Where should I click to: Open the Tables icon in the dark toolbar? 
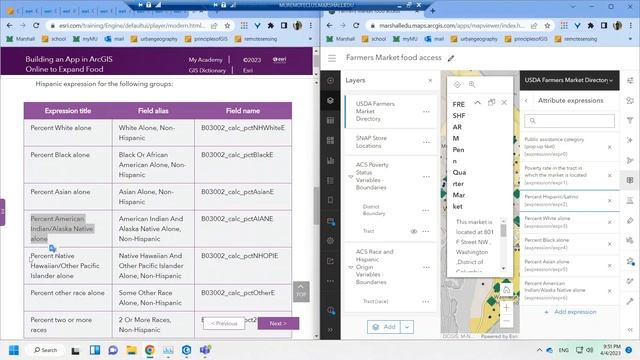point(330,120)
